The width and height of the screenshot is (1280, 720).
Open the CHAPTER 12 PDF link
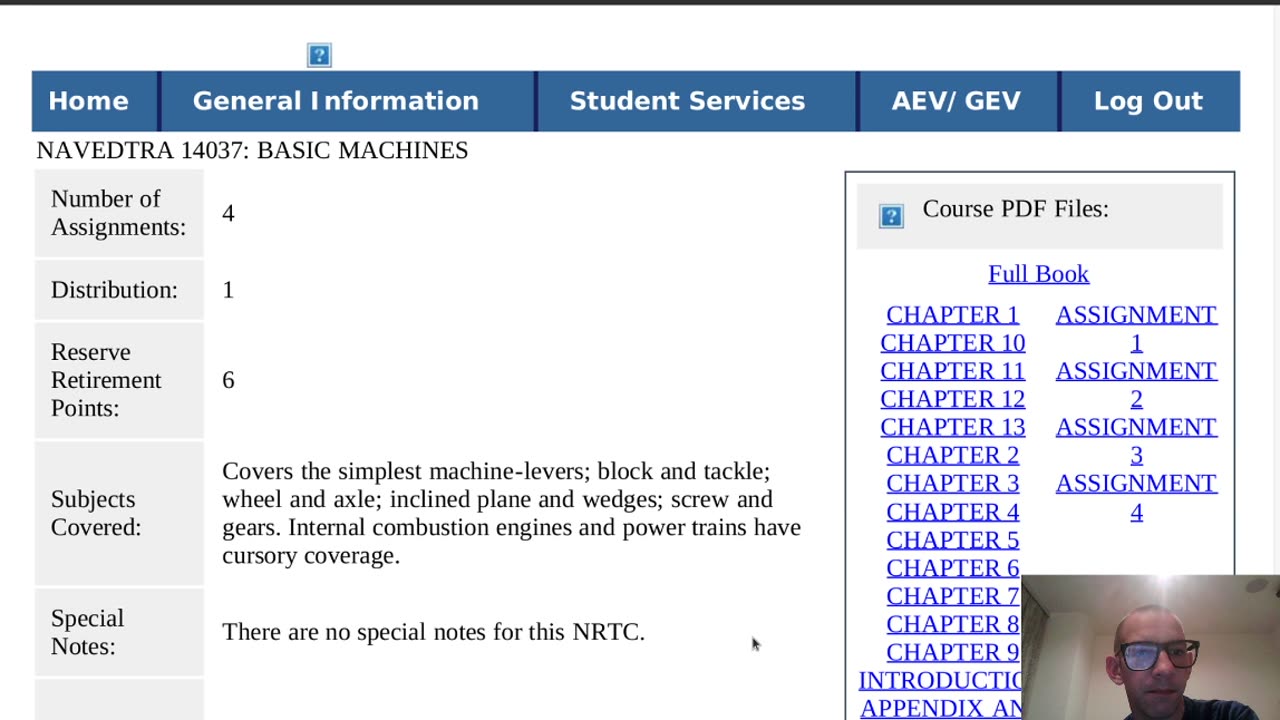(952, 399)
